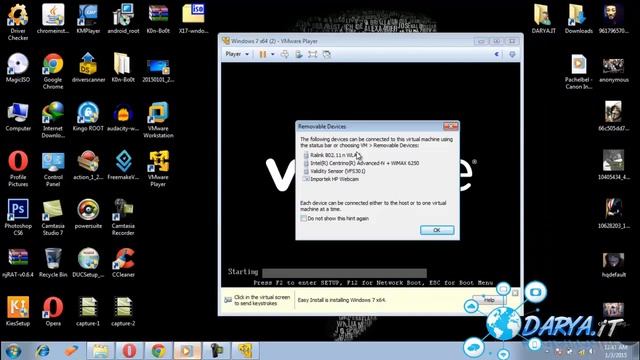Open VMware Player desktop shortcut

158,169
